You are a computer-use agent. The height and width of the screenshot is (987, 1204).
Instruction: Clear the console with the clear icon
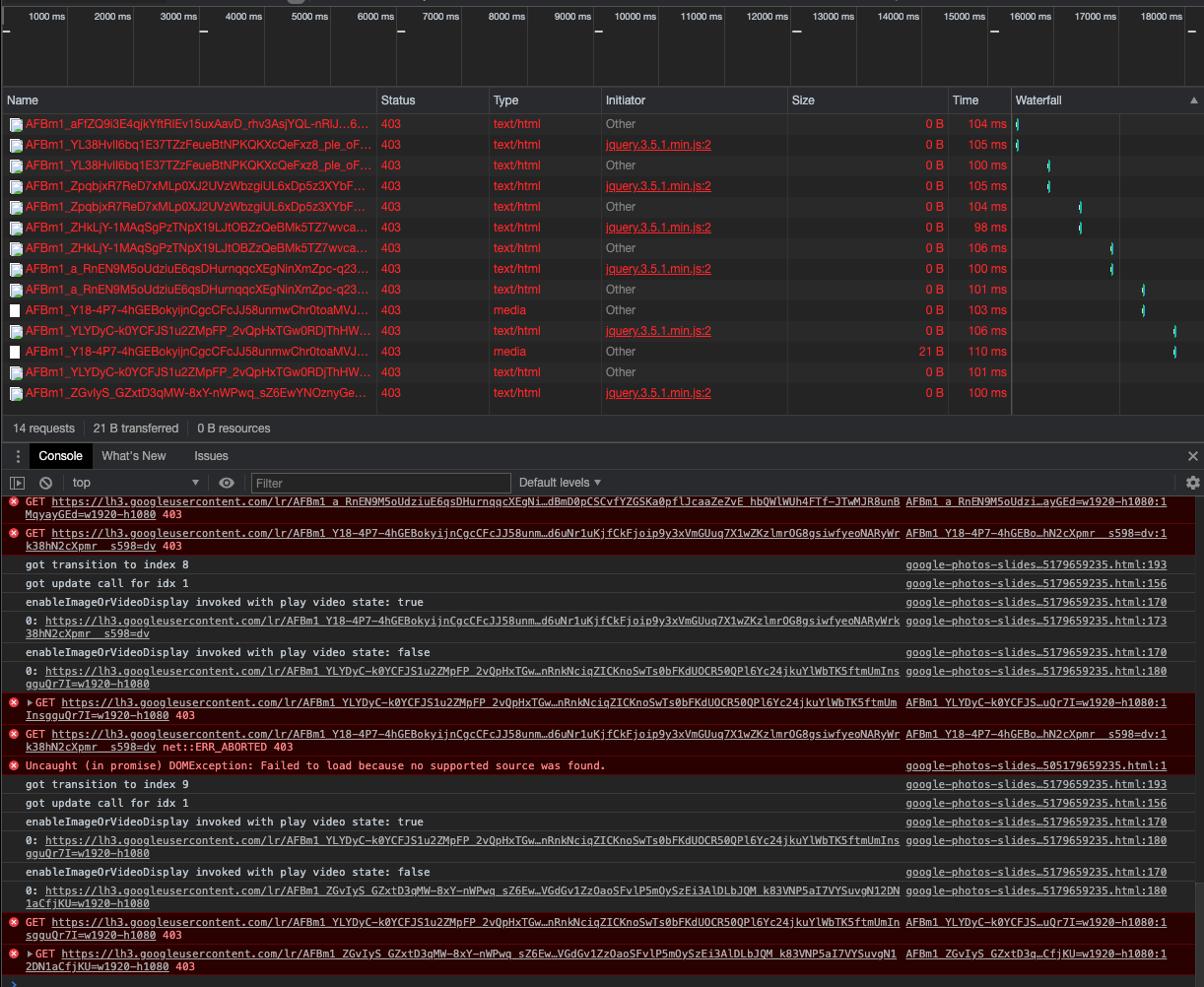[x=45, y=483]
